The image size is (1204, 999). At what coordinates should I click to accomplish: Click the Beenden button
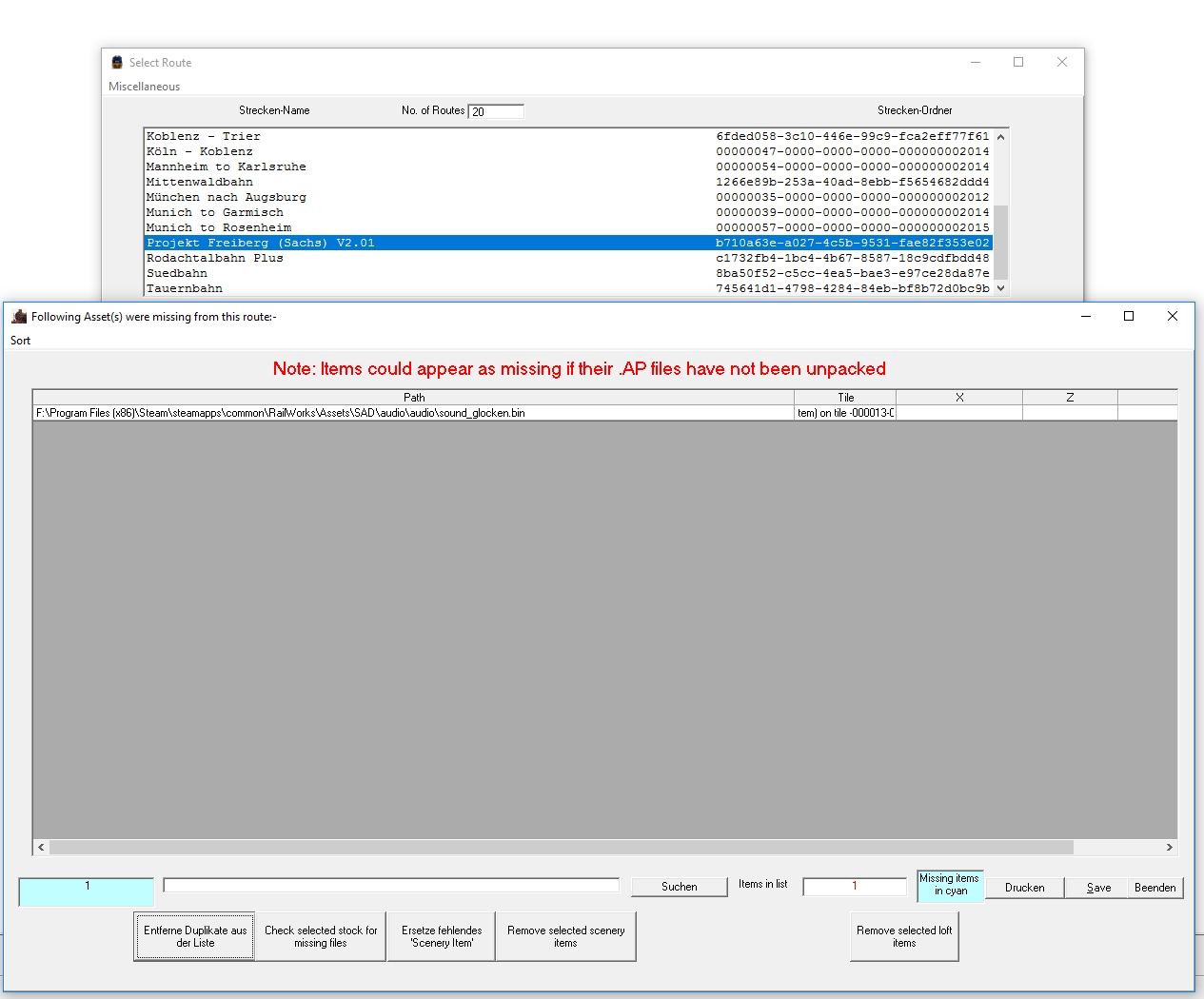coord(1155,888)
